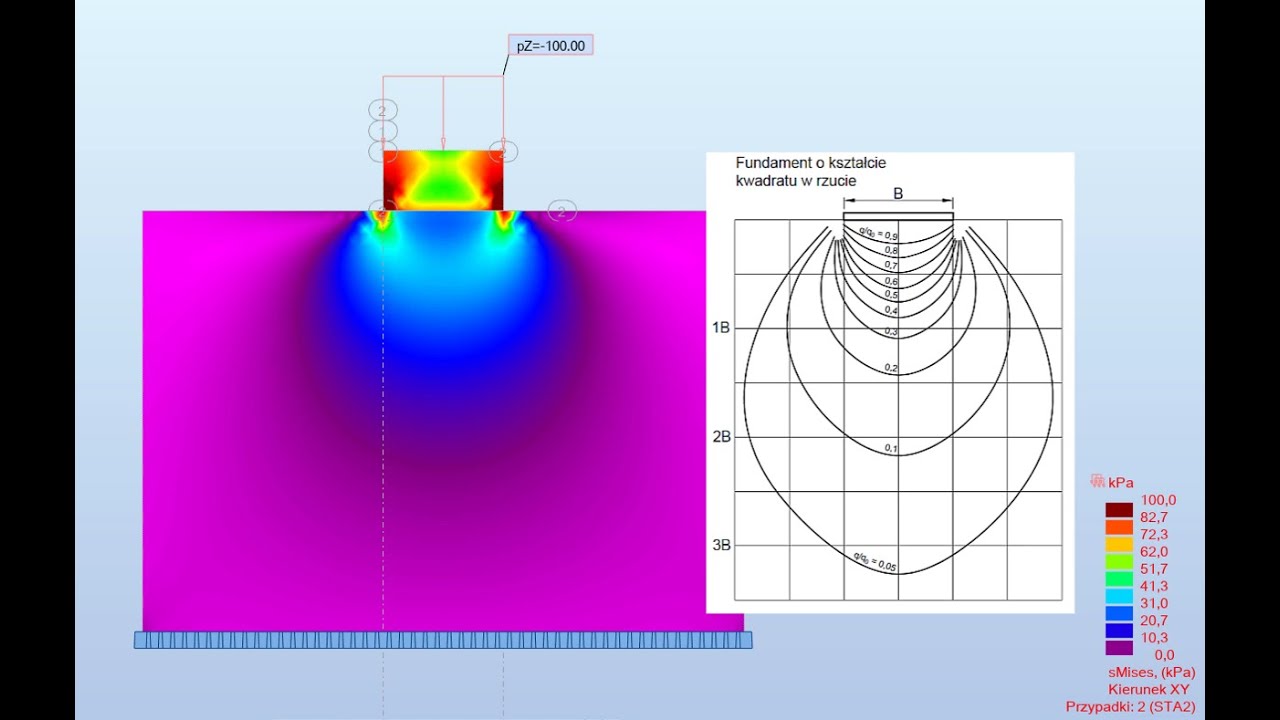The image size is (1280, 720).
Task: Select the stress-colored foundation block in the model
Action: pos(443,180)
